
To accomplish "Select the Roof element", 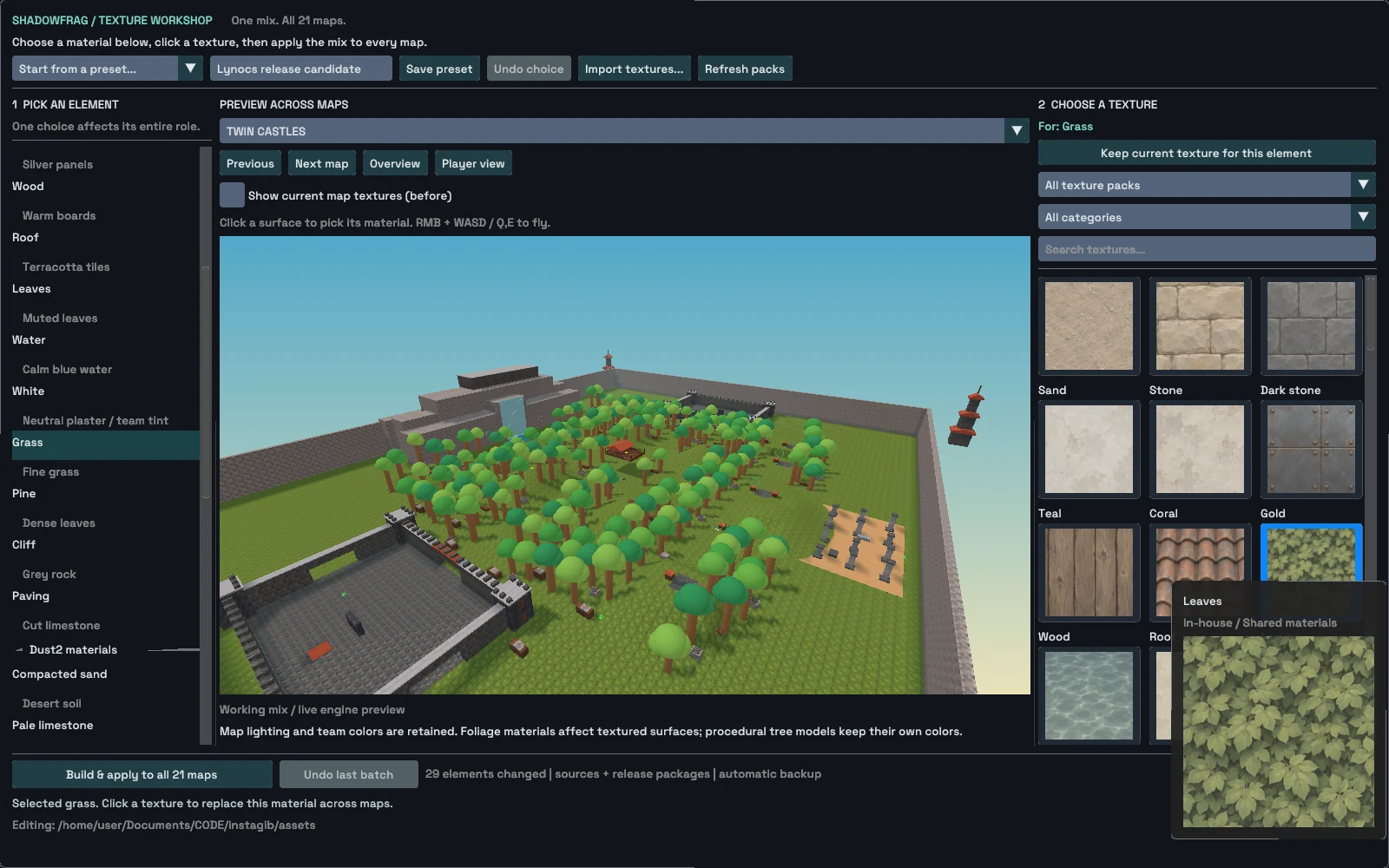I will tap(105, 237).
